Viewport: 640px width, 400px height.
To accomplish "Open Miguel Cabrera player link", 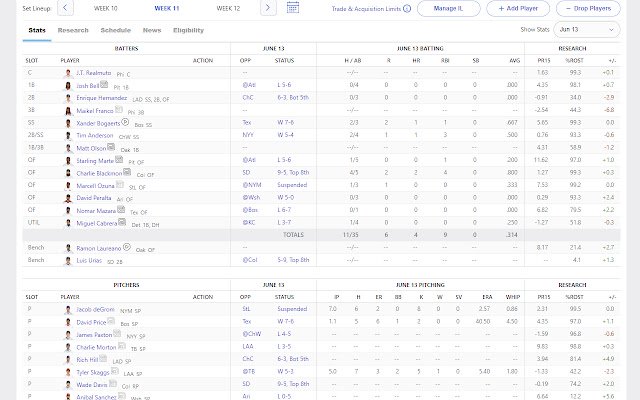I will (x=97, y=223).
